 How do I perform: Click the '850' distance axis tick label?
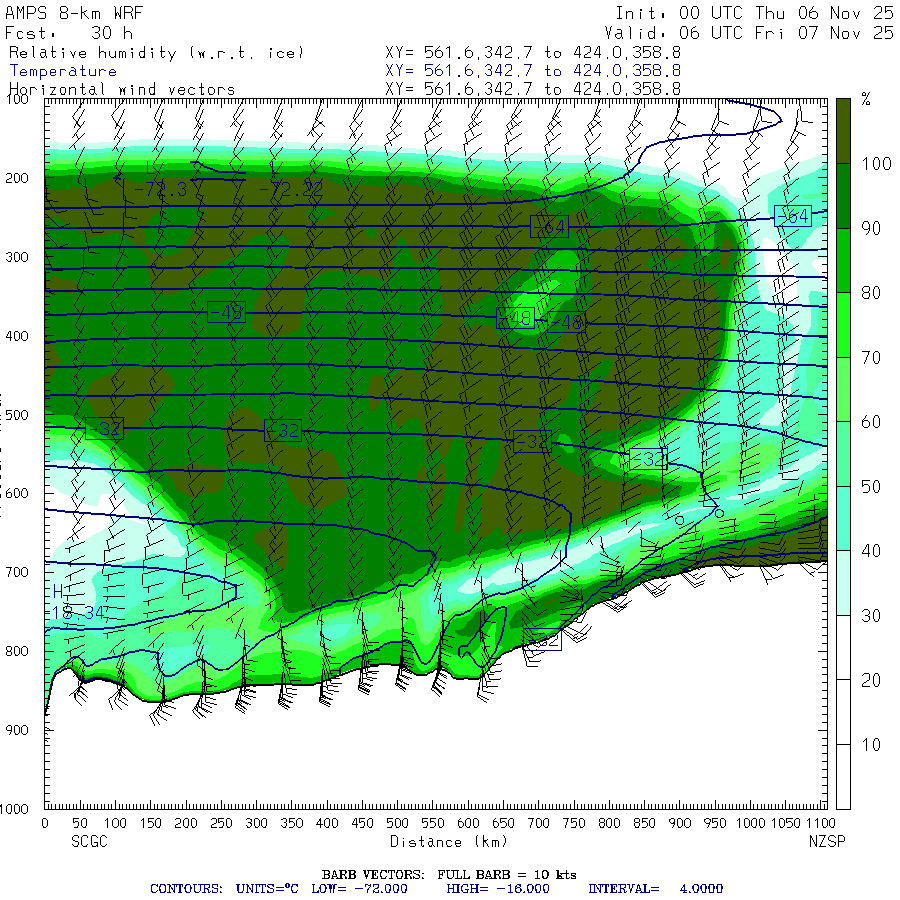coord(644,823)
